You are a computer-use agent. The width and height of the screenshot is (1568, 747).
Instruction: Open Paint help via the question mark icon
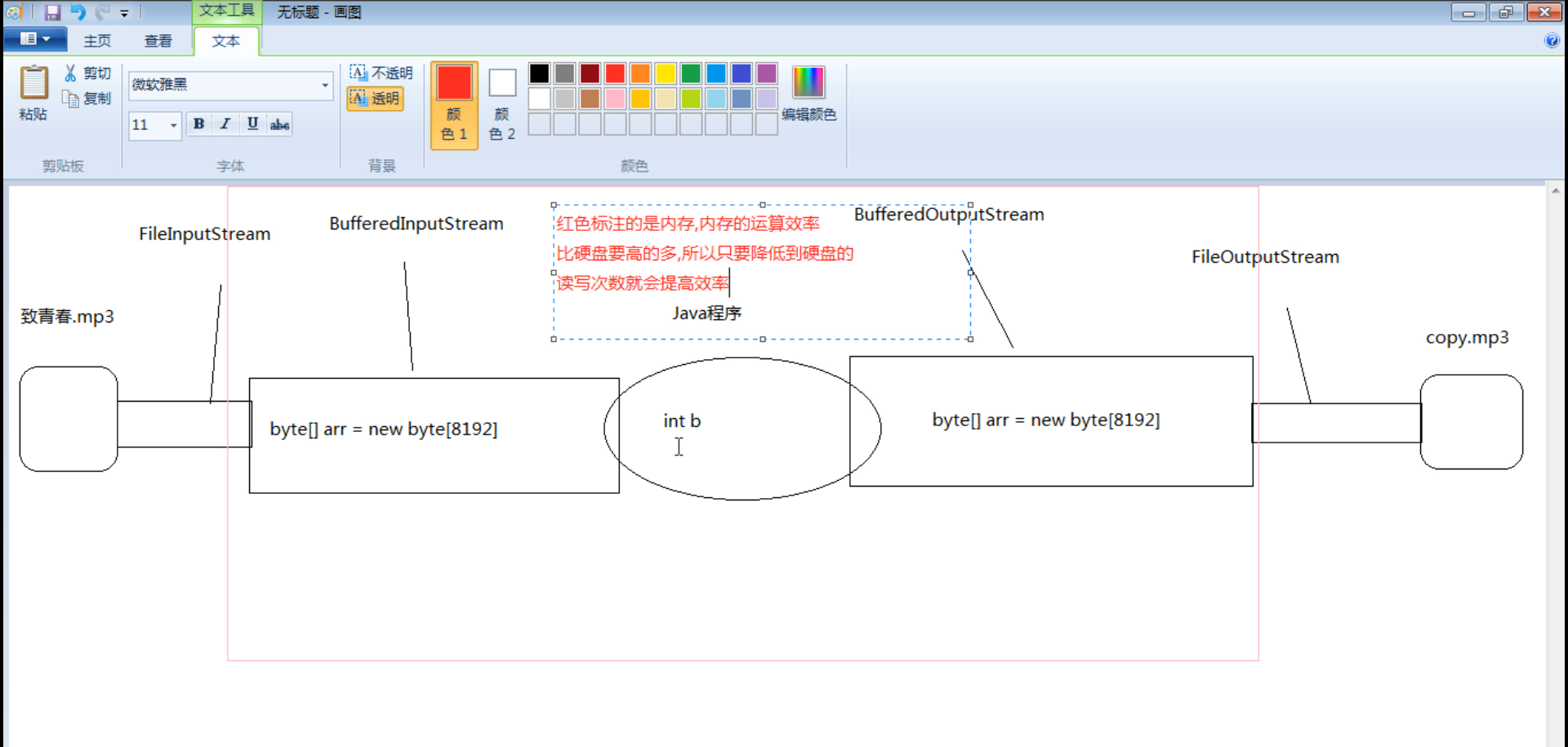(1552, 41)
